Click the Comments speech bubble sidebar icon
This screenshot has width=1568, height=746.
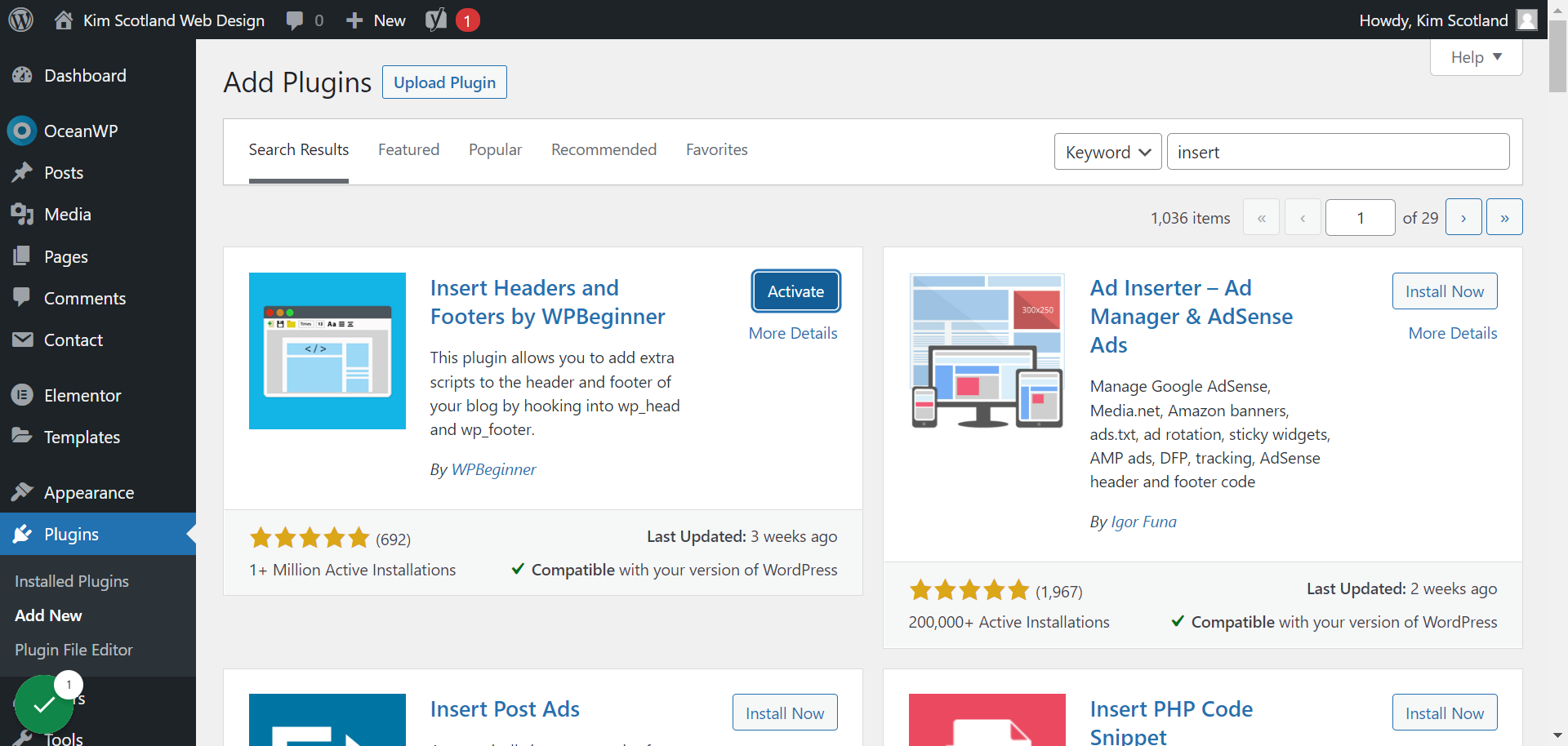pos(22,297)
